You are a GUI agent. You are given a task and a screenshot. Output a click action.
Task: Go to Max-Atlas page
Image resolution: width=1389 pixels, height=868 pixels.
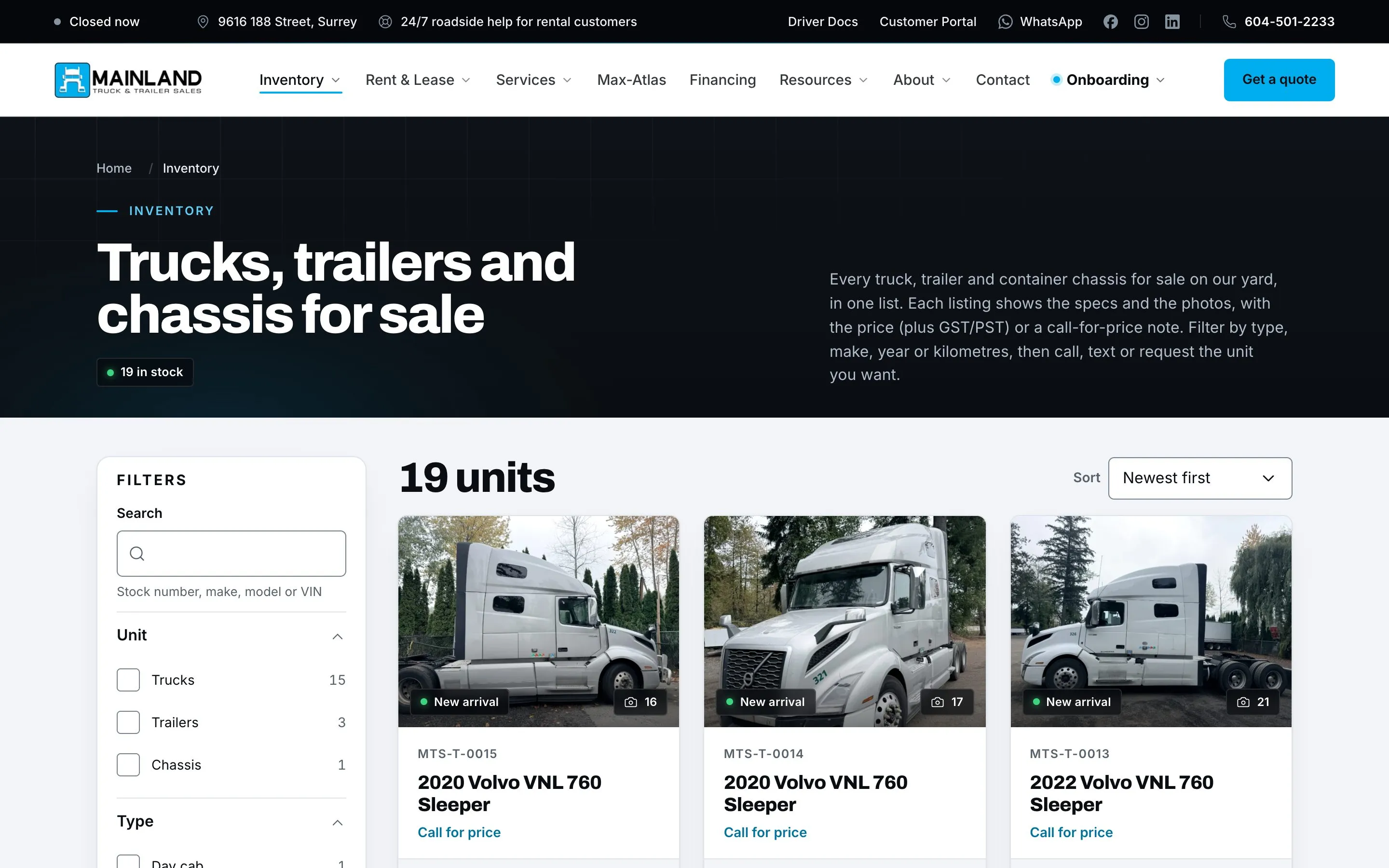click(631, 80)
